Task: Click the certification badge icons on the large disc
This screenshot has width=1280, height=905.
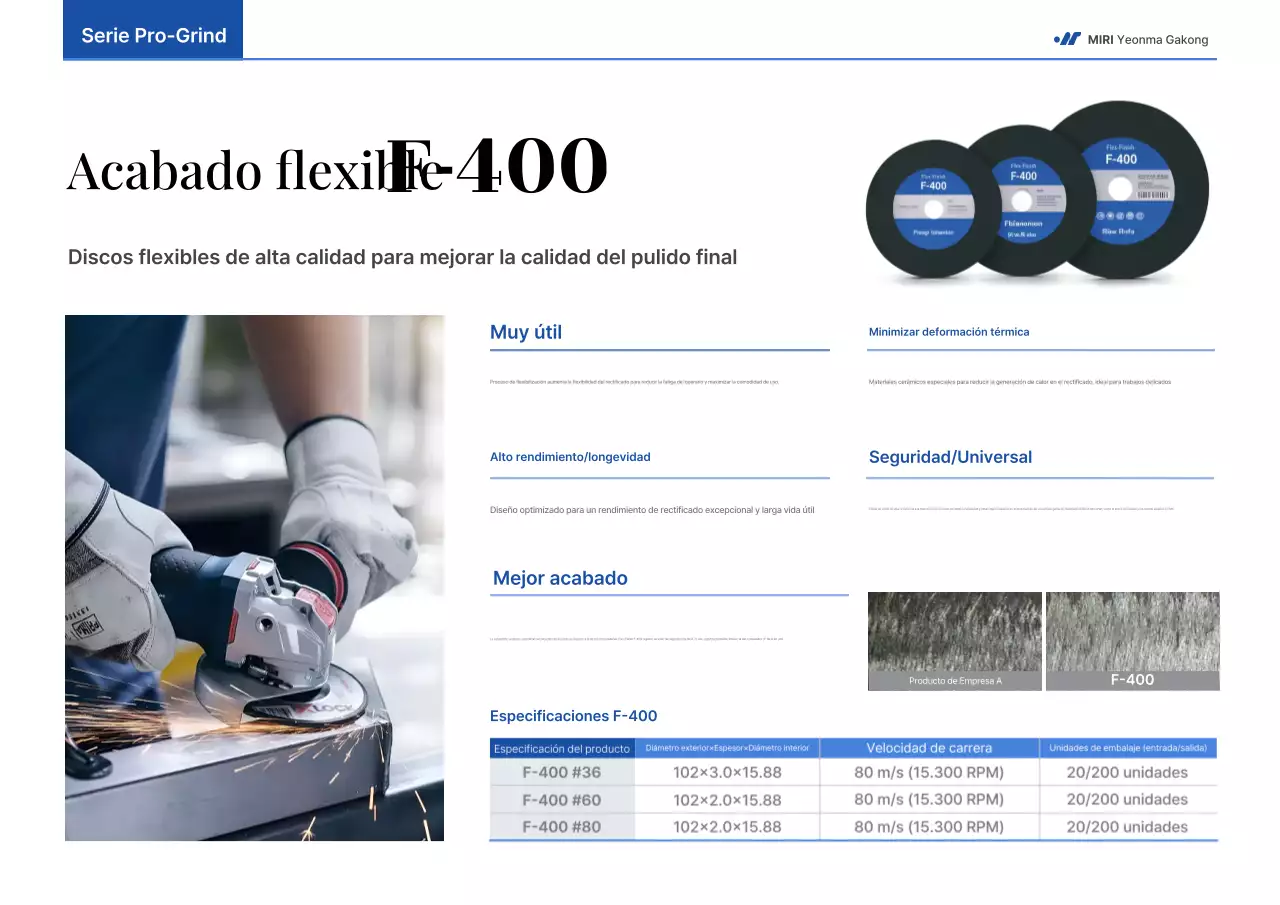Action: pos(1120,217)
